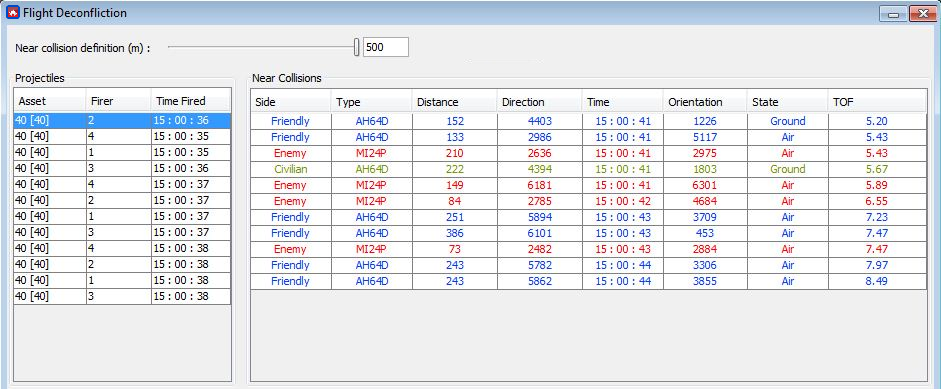Click the TOF value 6.55
941x390 pixels.
click(x=877, y=201)
